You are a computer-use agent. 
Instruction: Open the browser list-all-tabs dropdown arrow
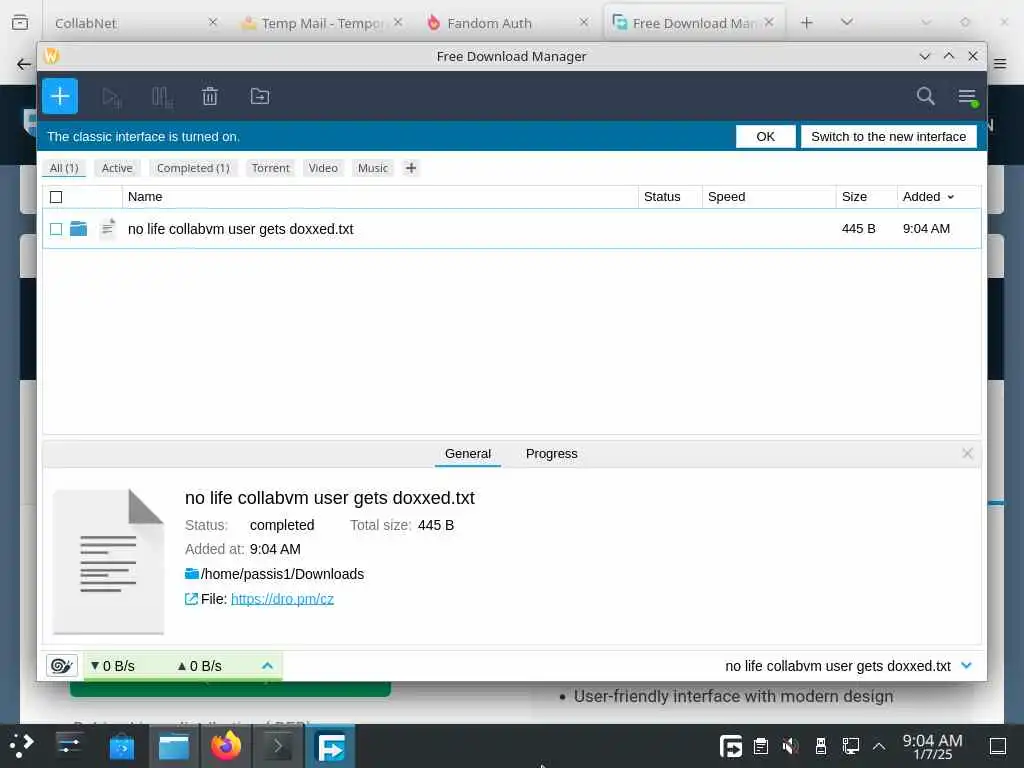click(x=847, y=23)
